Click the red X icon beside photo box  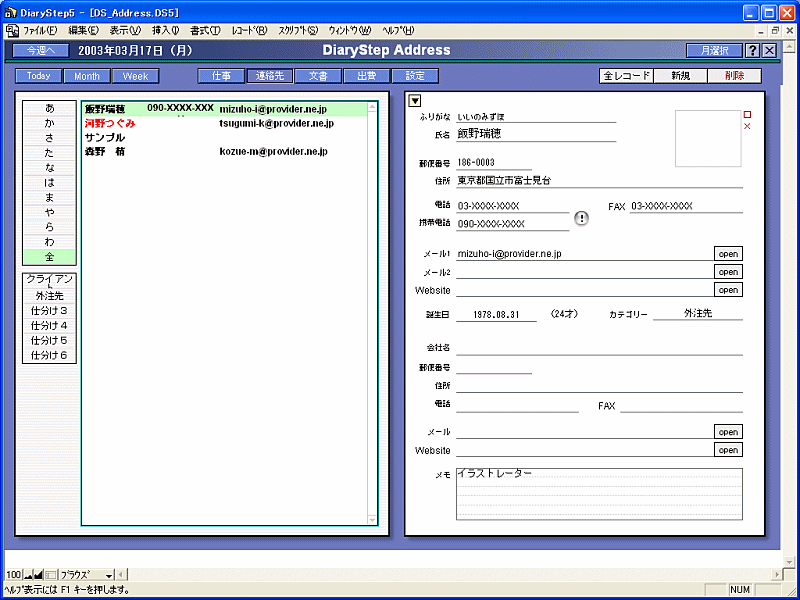point(747,127)
